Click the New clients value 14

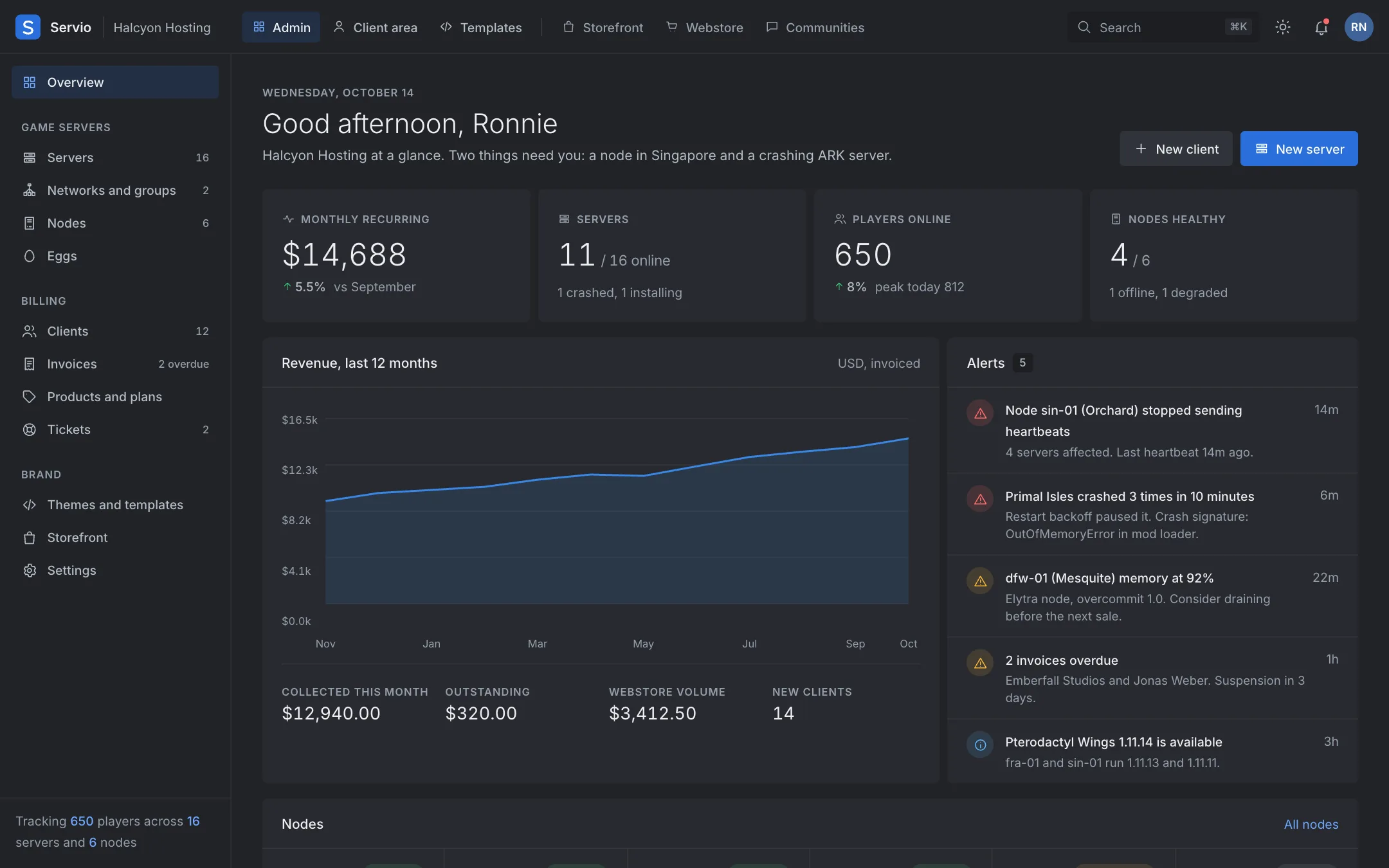783,713
